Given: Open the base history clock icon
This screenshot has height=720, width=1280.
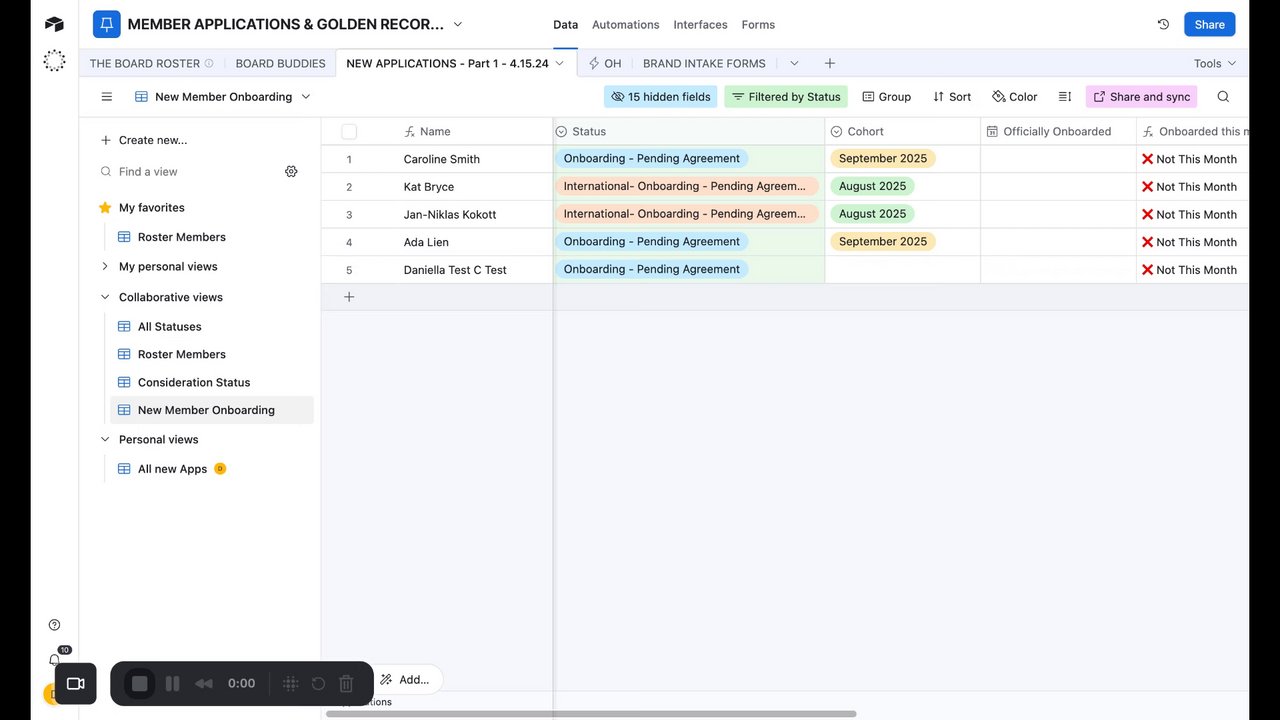Looking at the screenshot, I should [1163, 24].
